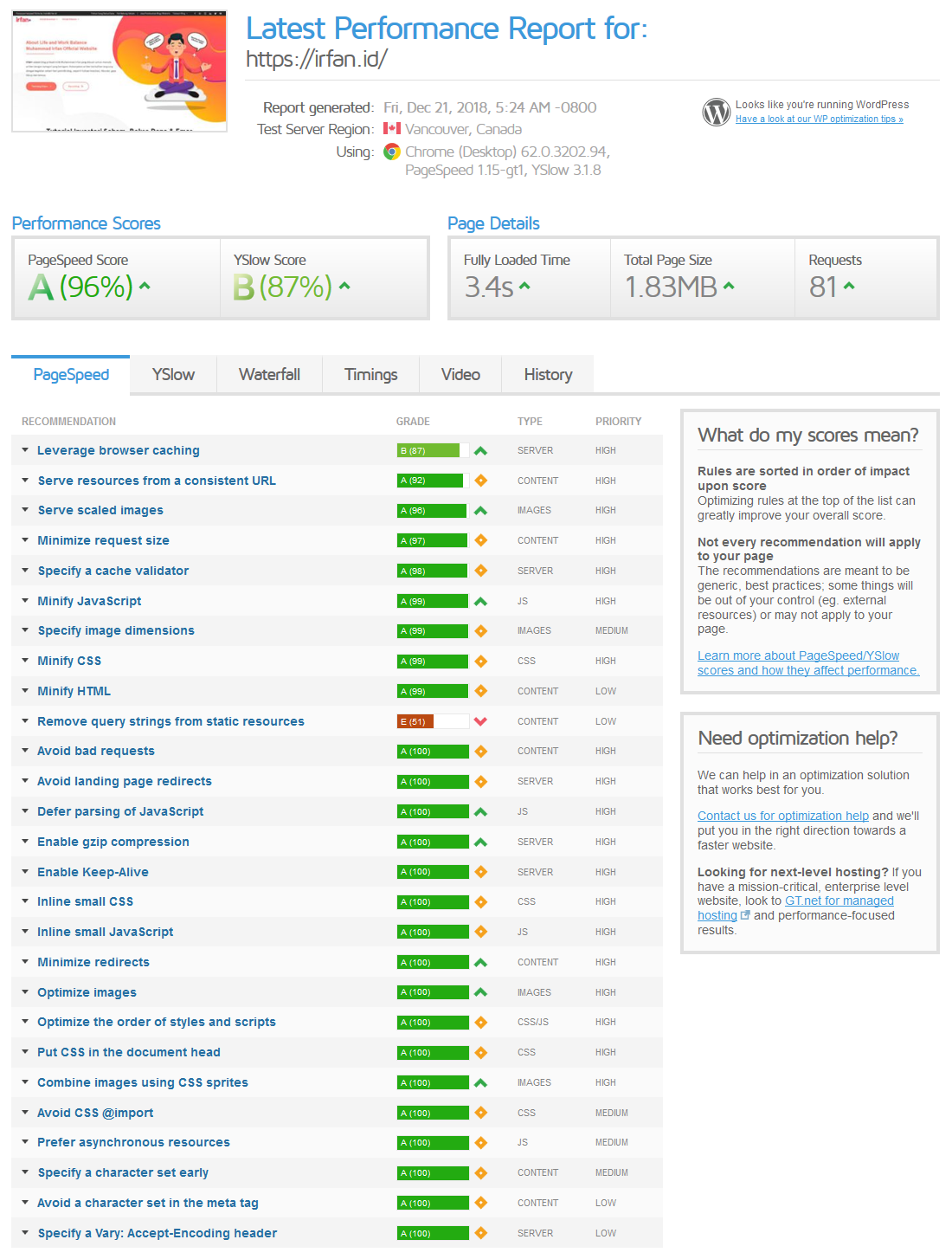Expand the Serve scaled images recommendation
Viewport: 952px width, 1259px height.
(26, 510)
